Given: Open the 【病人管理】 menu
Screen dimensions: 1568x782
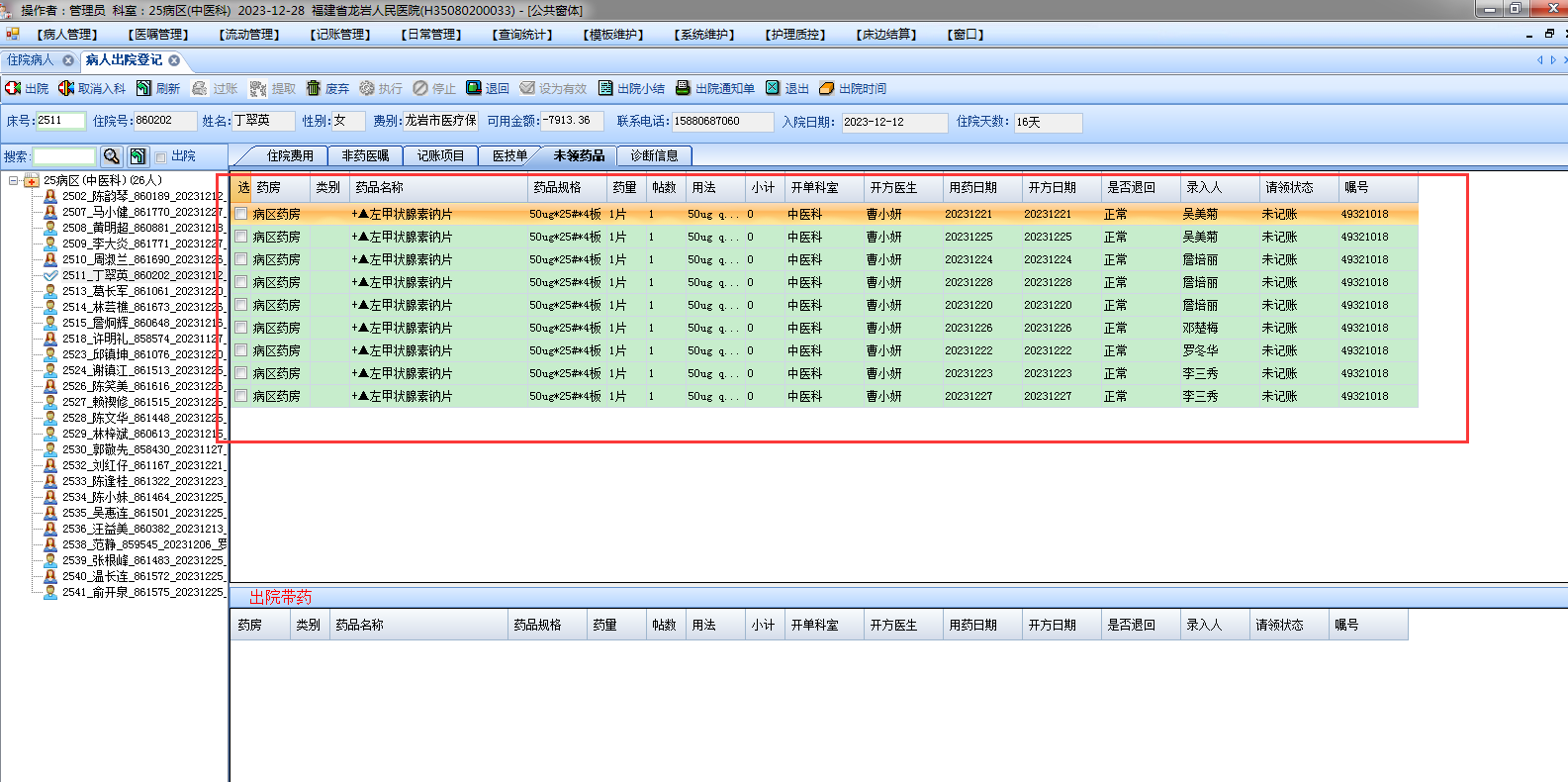Looking at the screenshot, I should click(67, 35).
